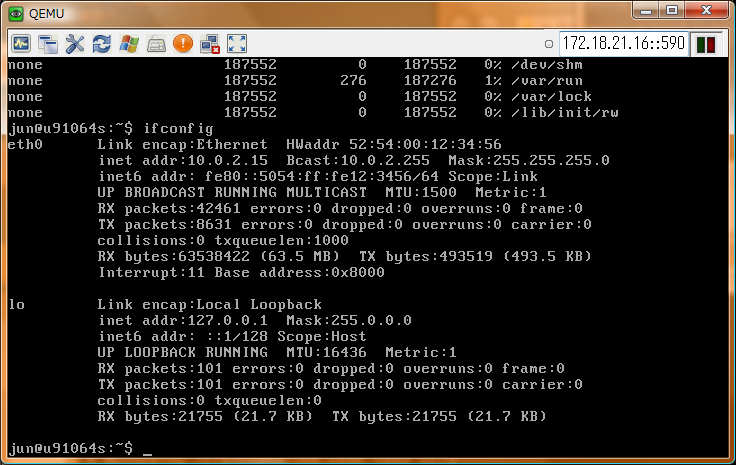Click the overlapping windows toolbar icon
This screenshot has height=465, width=736.
coord(48,44)
